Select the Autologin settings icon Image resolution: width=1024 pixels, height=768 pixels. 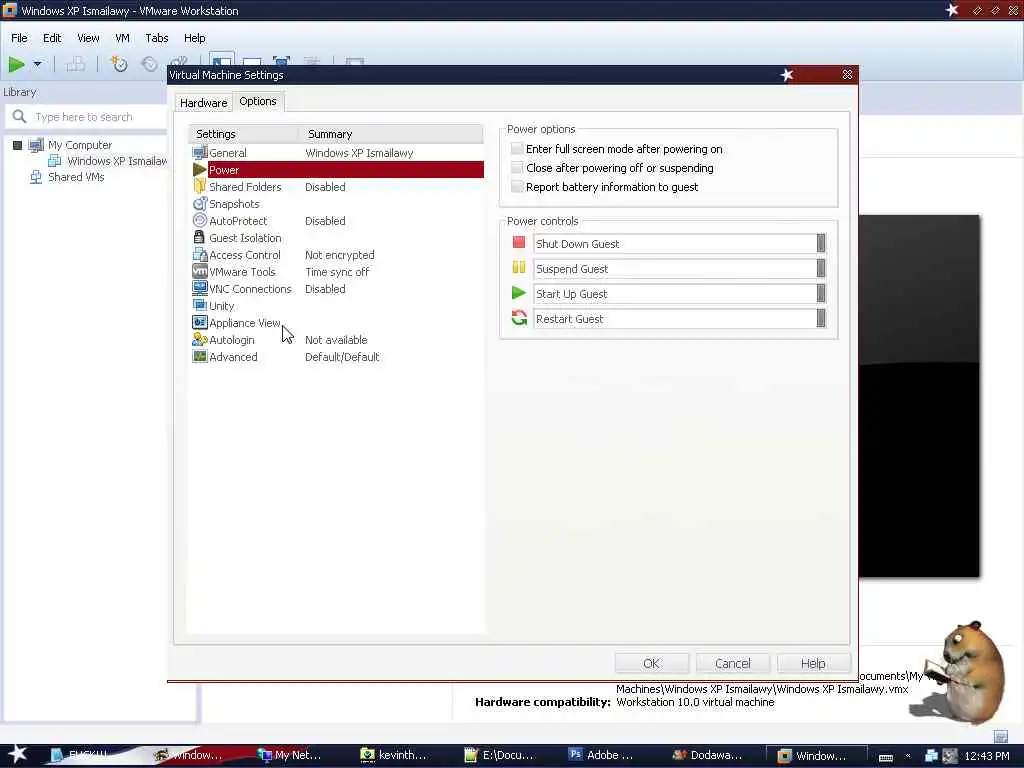(200, 340)
